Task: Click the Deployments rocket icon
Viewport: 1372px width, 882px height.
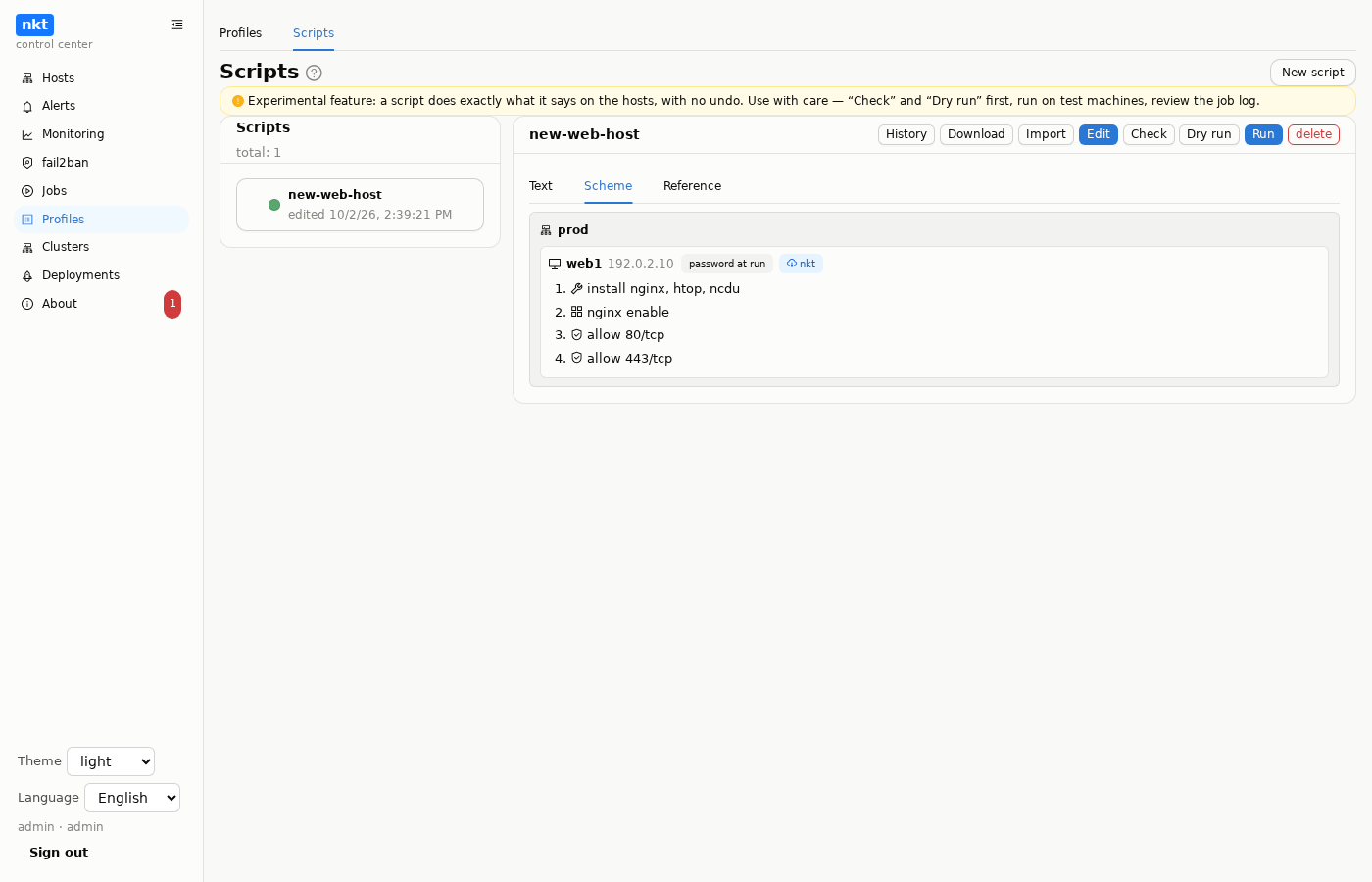Action: 27,275
